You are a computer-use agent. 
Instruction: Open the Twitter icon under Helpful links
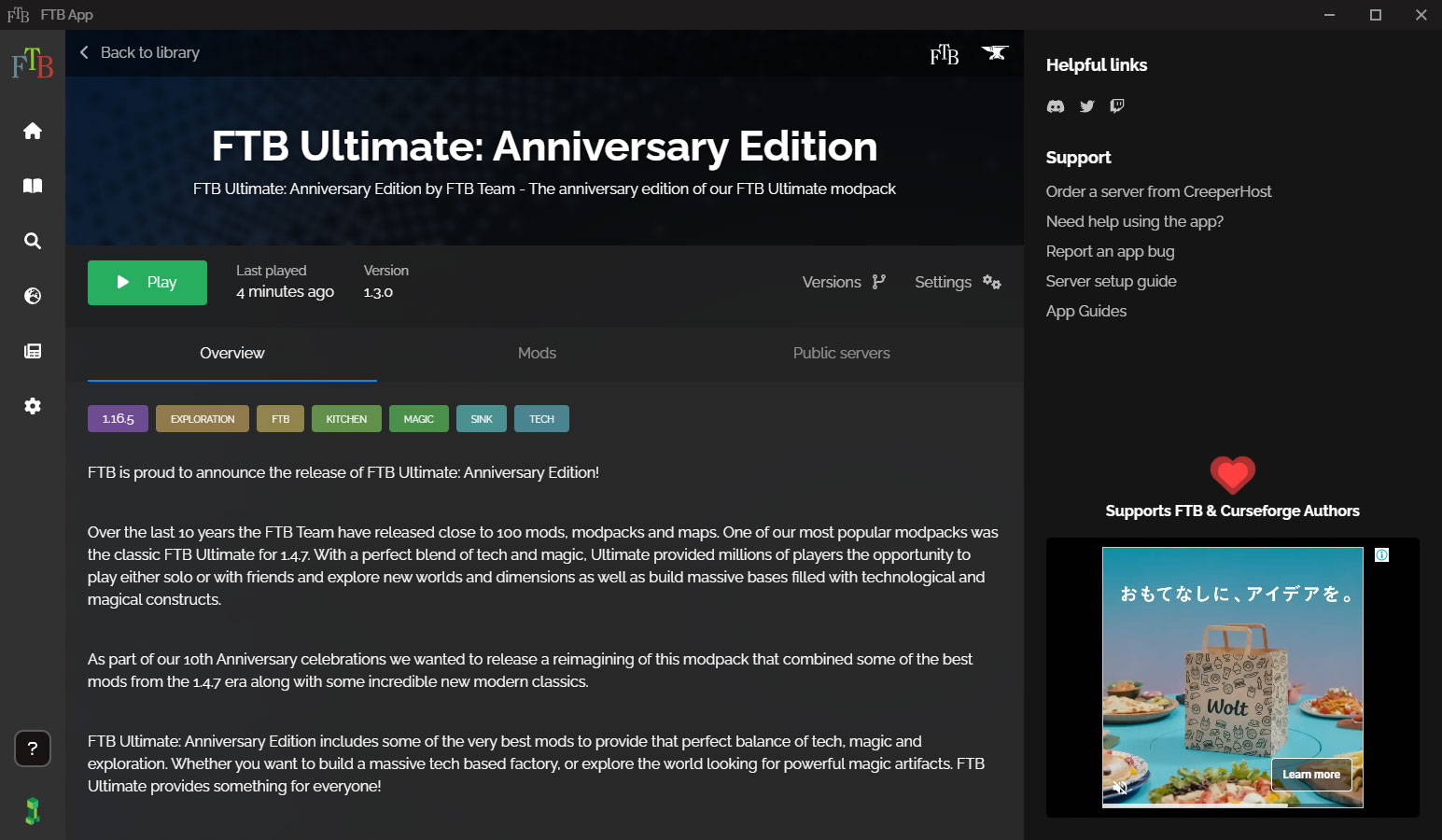pyautogui.click(x=1086, y=106)
